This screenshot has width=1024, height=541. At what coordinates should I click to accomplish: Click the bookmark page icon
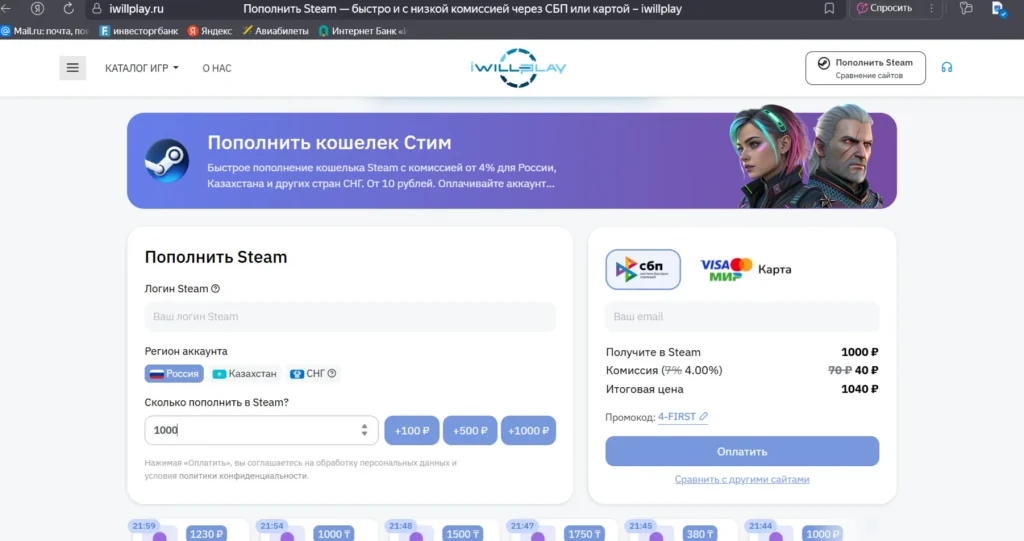point(829,8)
